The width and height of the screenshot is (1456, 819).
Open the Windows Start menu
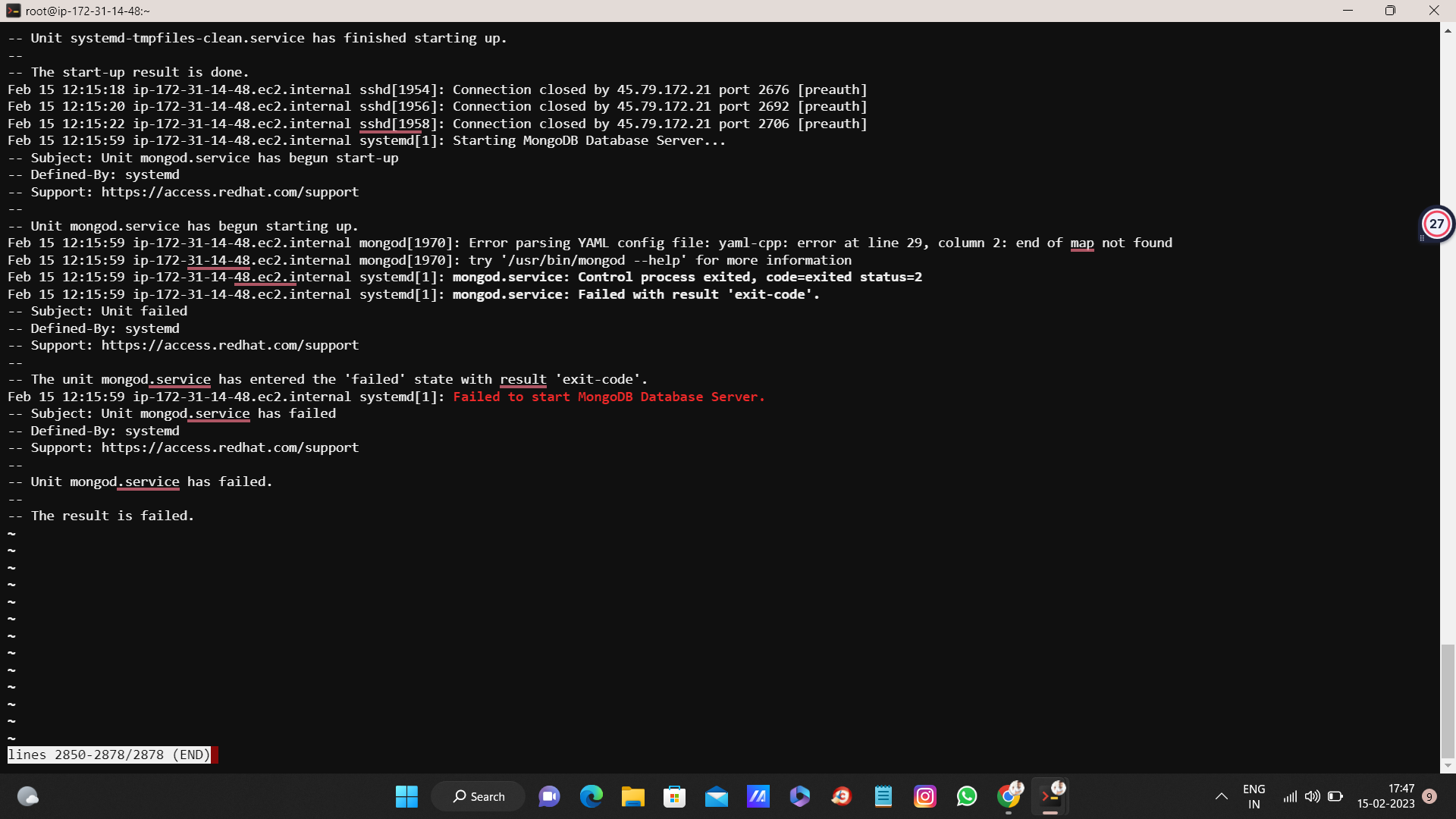click(406, 796)
